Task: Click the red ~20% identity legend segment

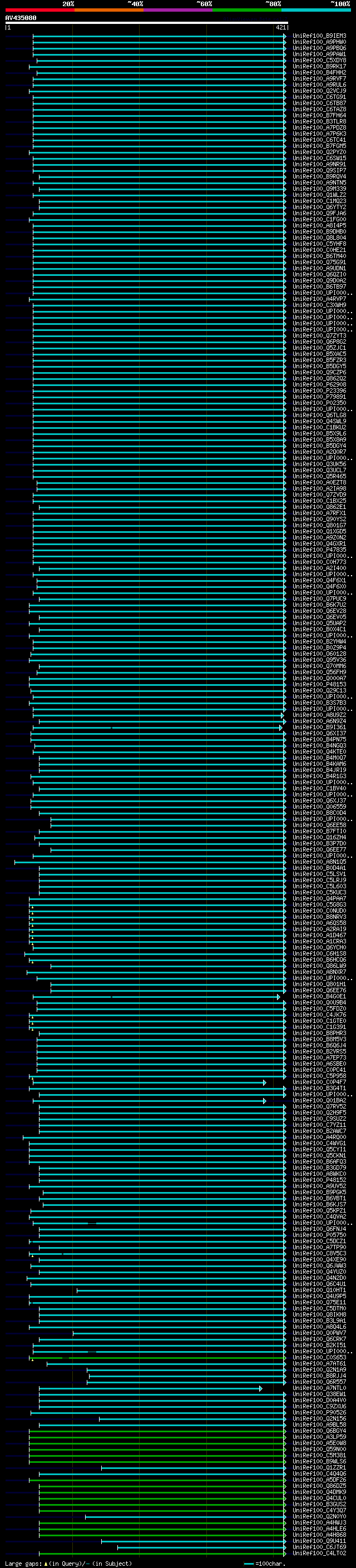Action: coord(39,10)
